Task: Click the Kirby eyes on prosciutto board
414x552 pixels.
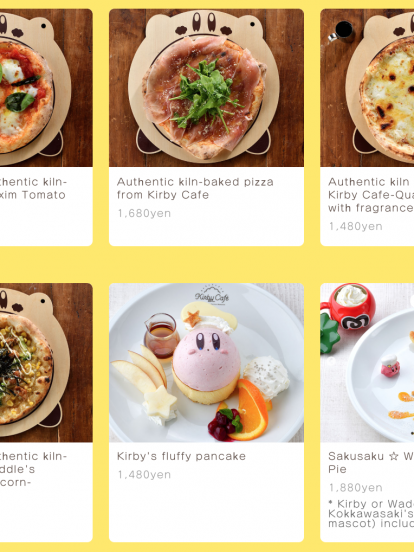Action: pos(204,22)
